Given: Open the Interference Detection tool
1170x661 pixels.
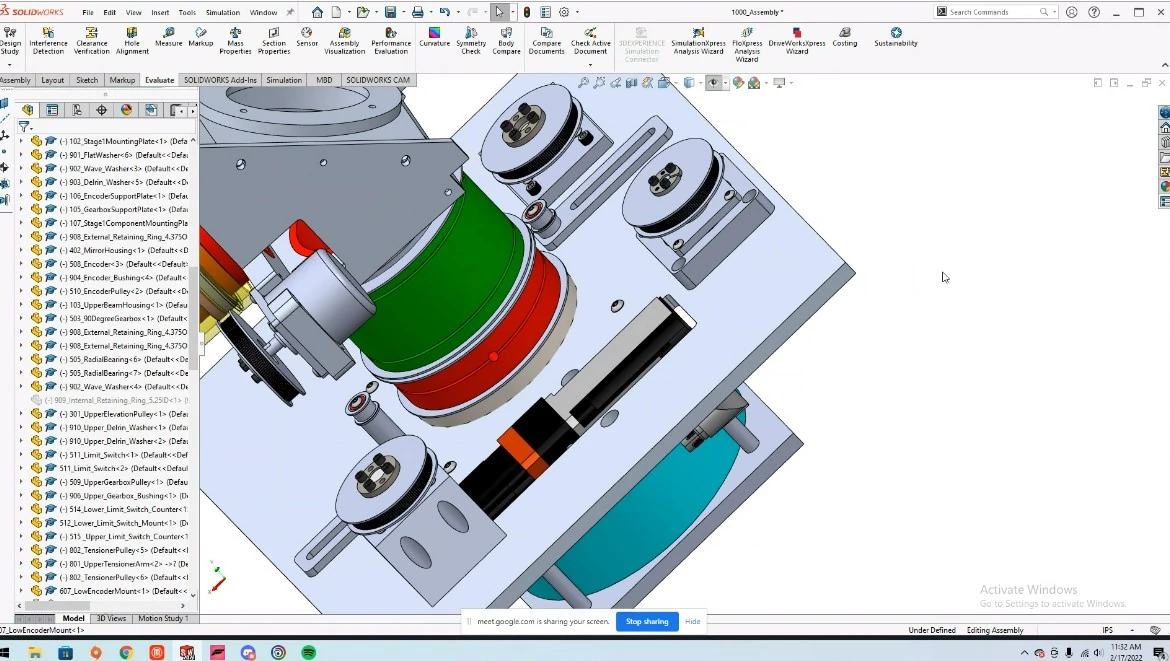Looking at the screenshot, I should point(48,41).
